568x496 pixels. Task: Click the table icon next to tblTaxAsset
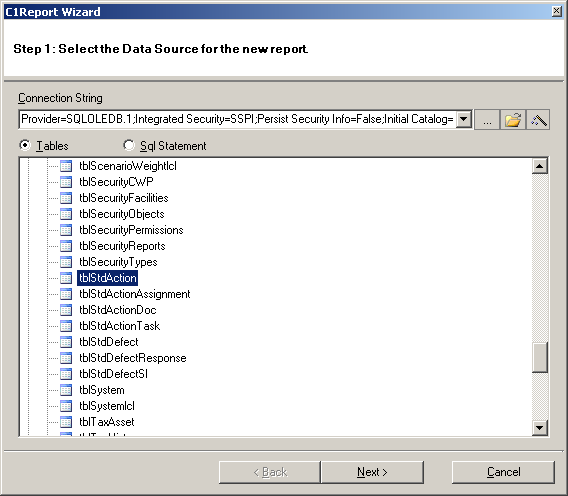coord(66,422)
